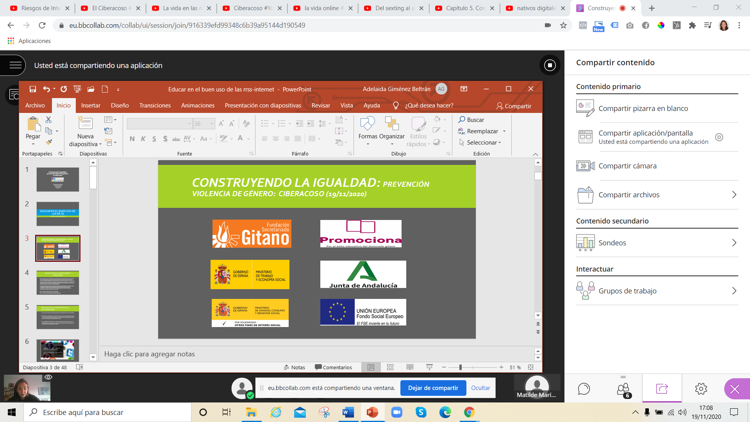Open the font size dropdown
Screen dimensions: 750x422
tap(212, 124)
